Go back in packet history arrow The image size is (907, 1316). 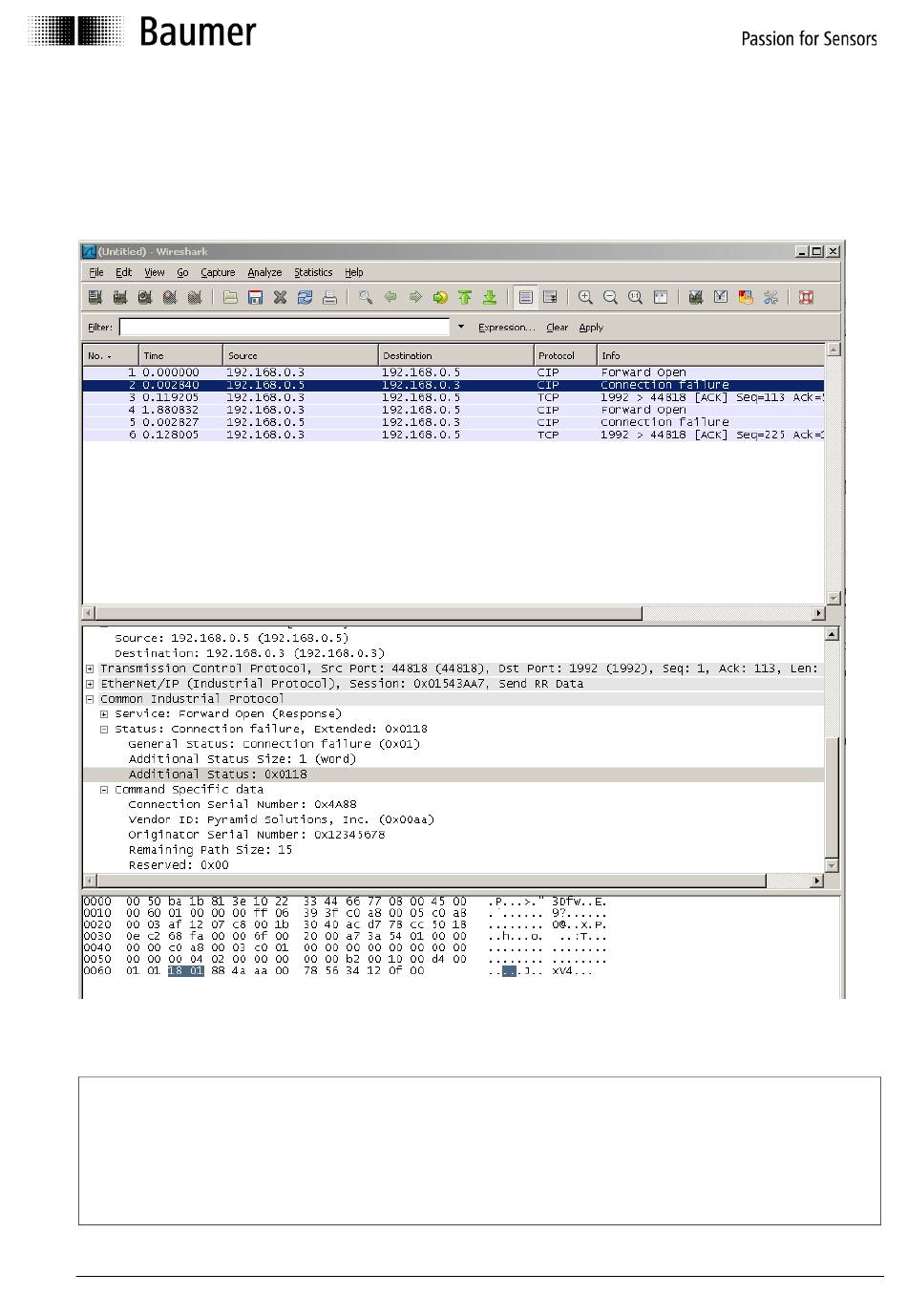(x=390, y=297)
